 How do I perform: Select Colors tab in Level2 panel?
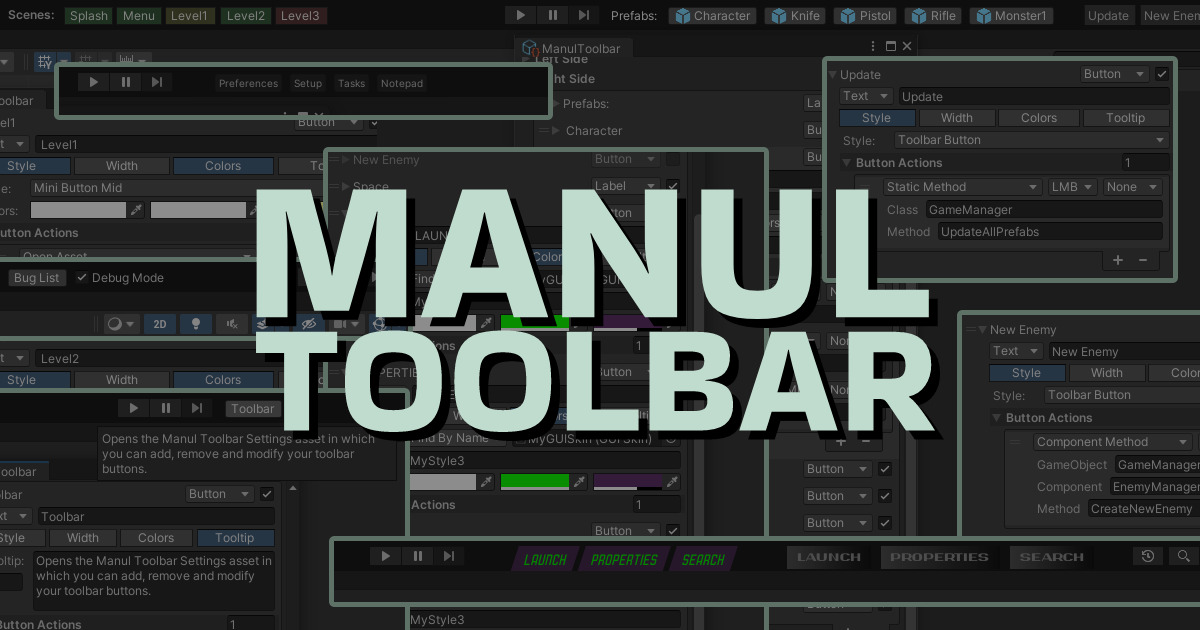(223, 380)
